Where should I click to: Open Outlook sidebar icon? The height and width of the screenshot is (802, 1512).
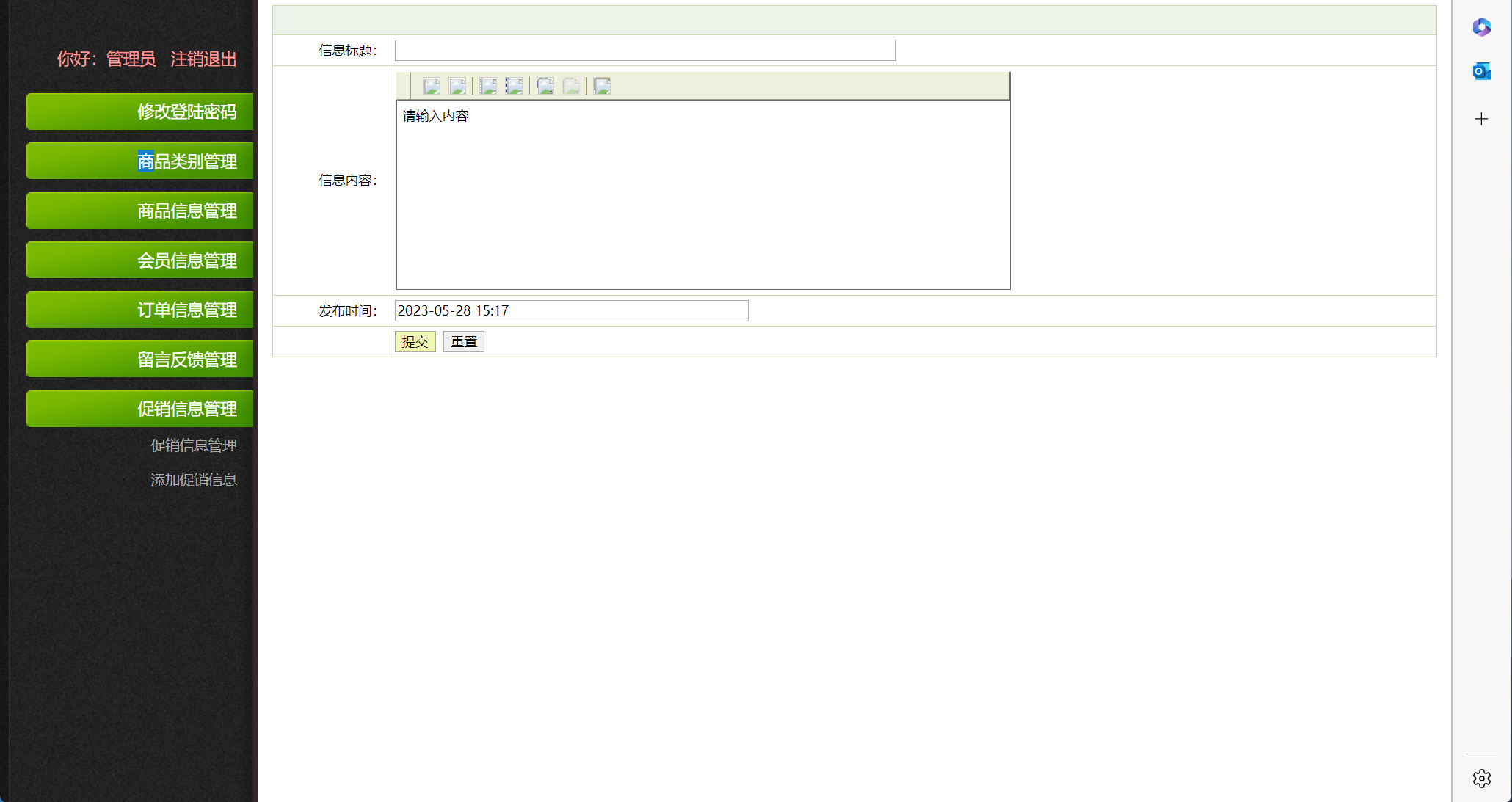click(1481, 71)
